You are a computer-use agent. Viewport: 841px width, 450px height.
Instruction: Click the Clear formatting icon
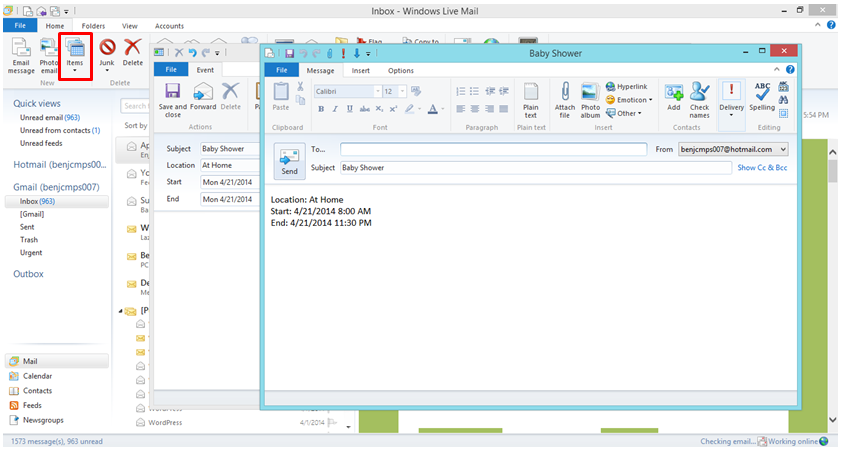pyautogui.click(x=416, y=91)
